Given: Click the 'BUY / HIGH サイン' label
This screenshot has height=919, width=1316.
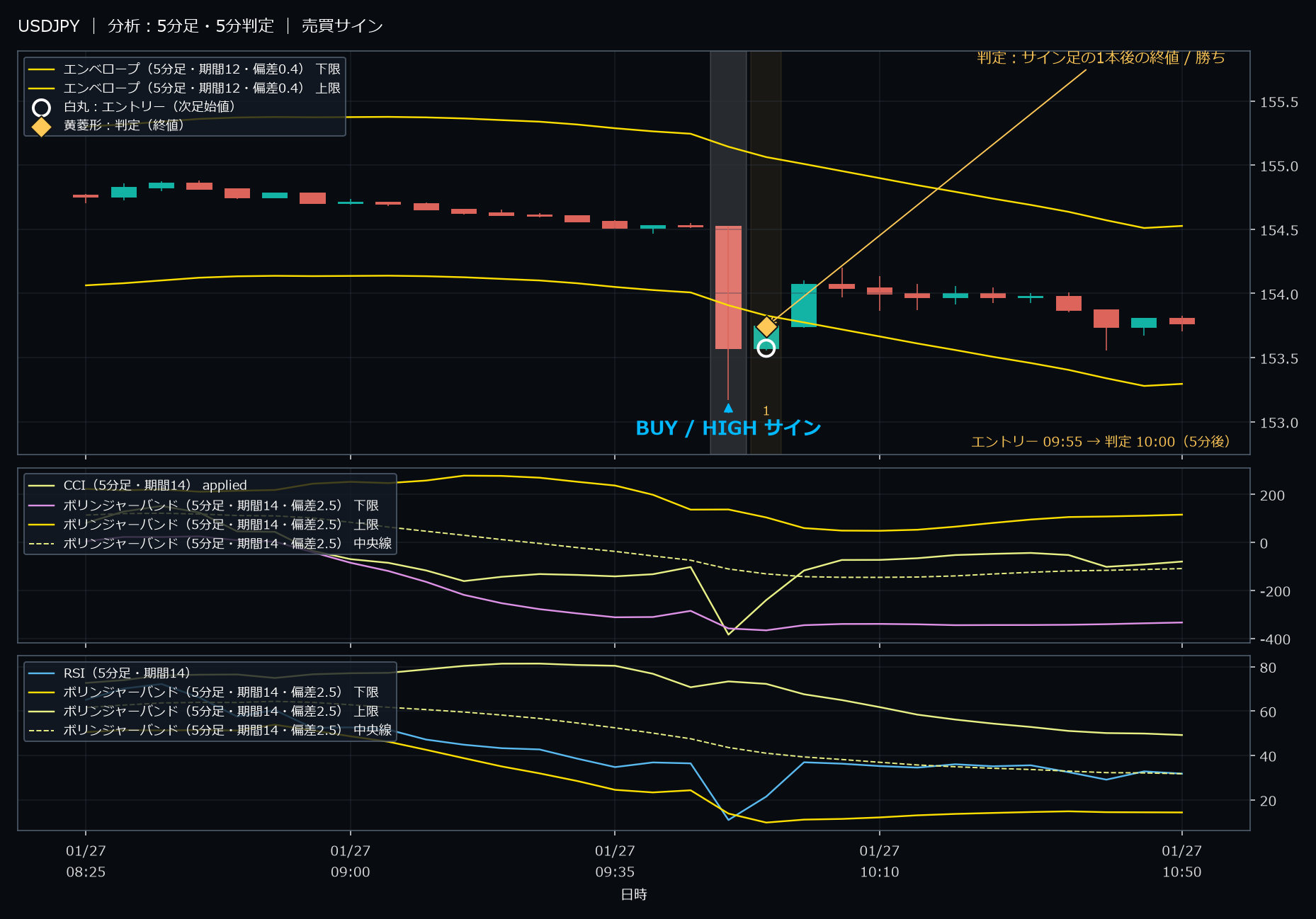Looking at the screenshot, I should (x=728, y=428).
